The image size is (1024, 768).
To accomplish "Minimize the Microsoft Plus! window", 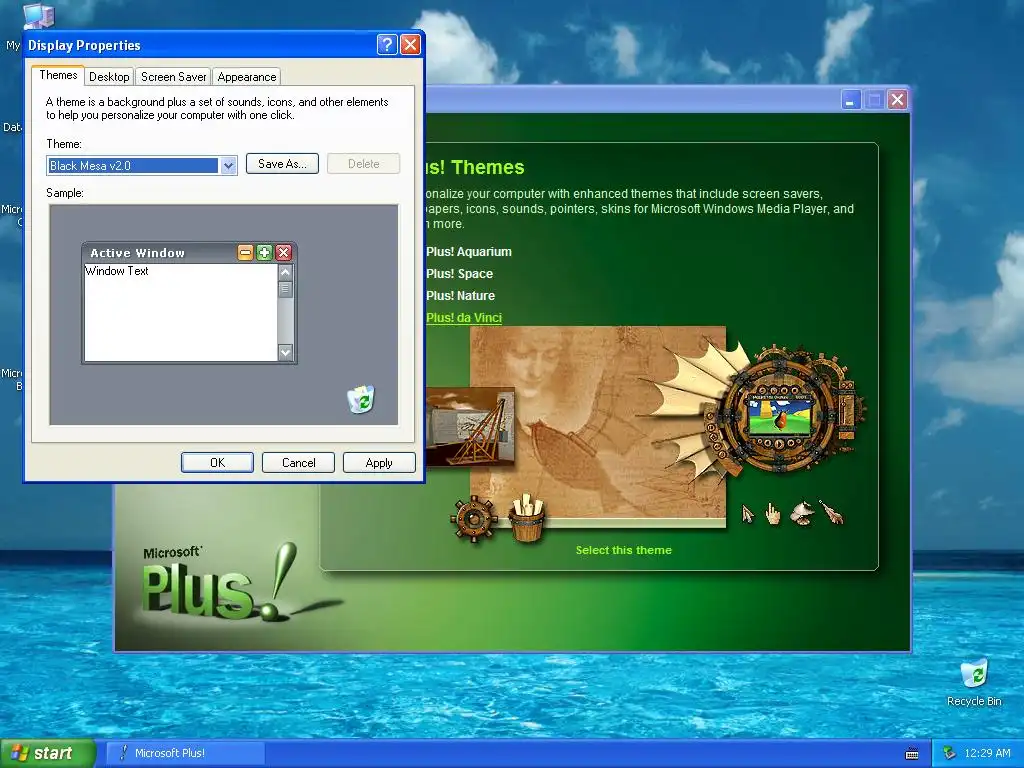I will point(850,100).
